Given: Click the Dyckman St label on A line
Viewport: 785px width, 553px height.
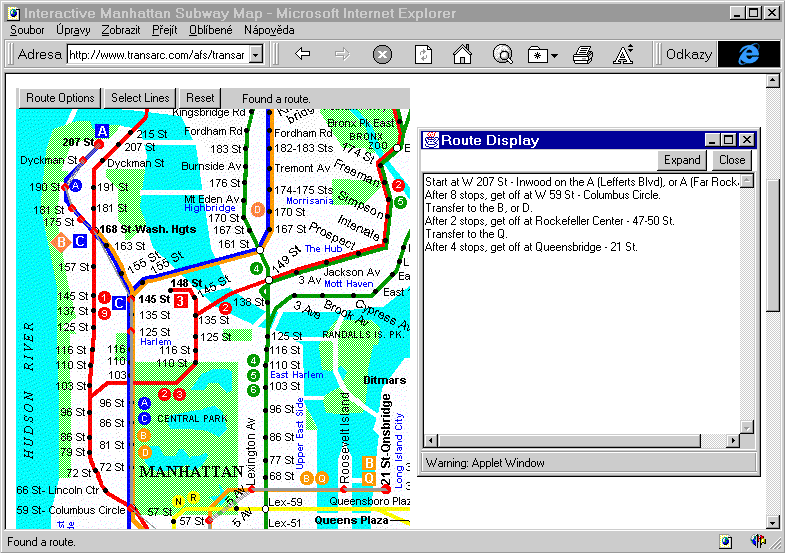Looking at the screenshot, I should (x=49, y=160).
